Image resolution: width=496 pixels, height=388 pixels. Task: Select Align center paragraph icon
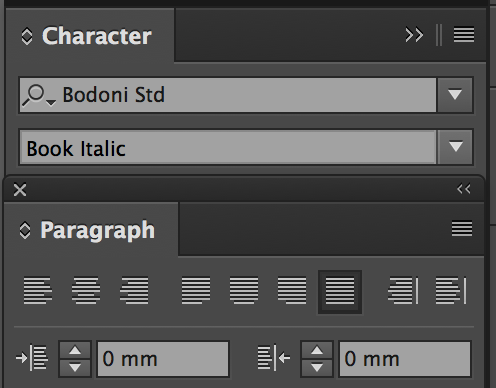pos(86,291)
